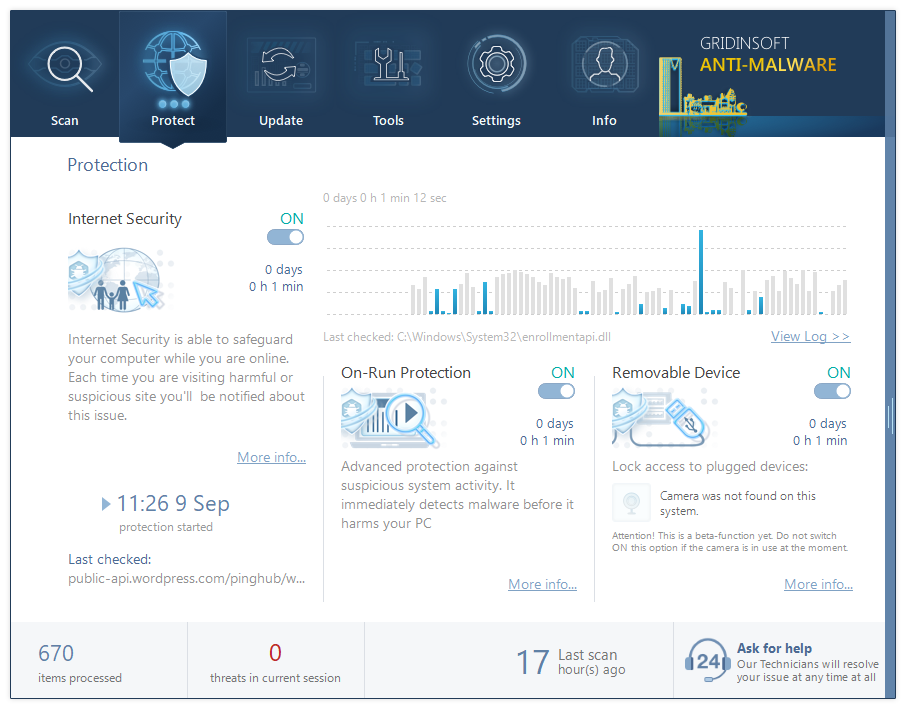Screen dimensions: 907x710
Task: Switch off Removable Device protection
Action: point(831,391)
